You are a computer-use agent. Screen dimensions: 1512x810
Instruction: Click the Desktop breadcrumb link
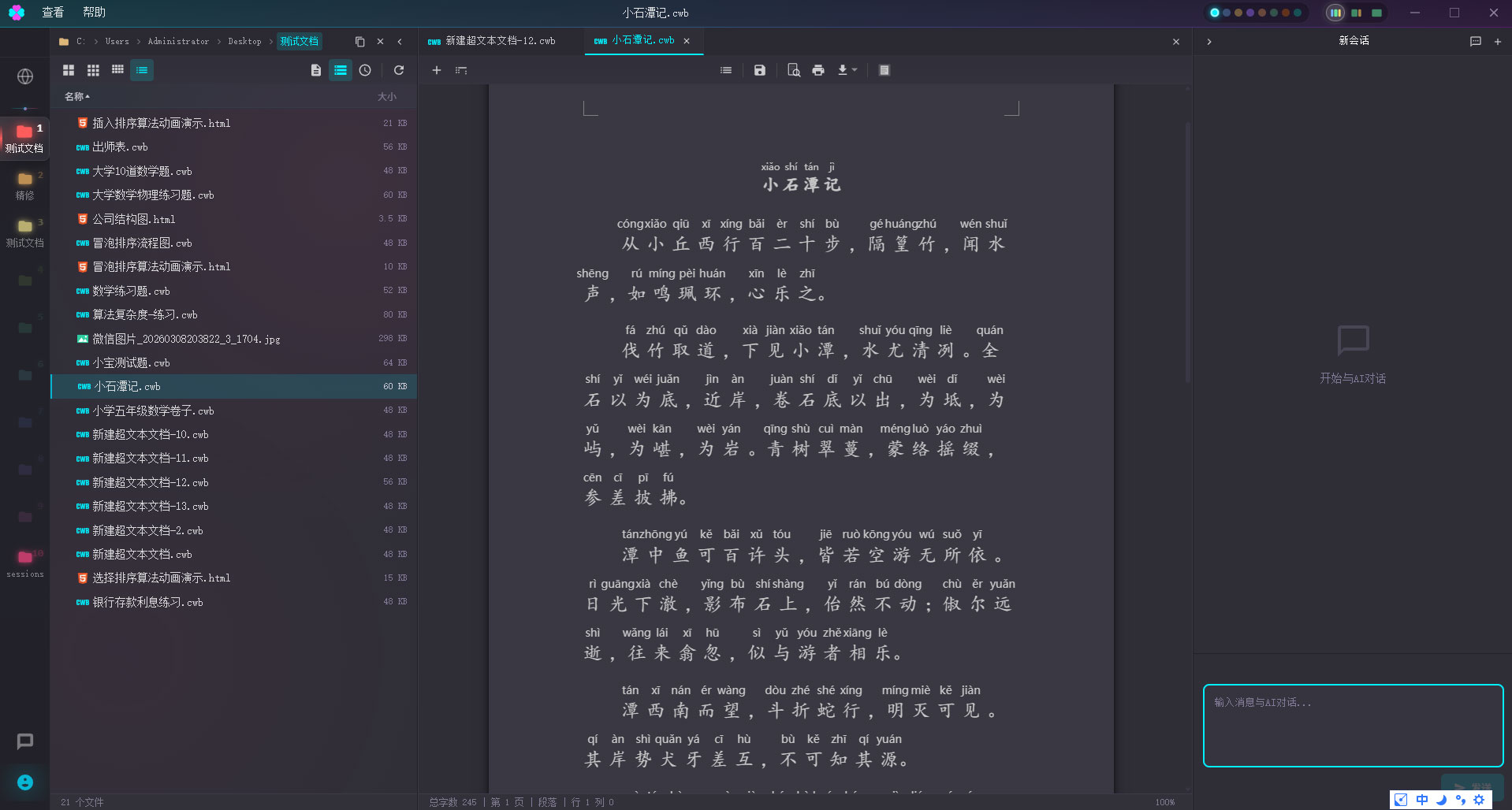click(244, 41)
